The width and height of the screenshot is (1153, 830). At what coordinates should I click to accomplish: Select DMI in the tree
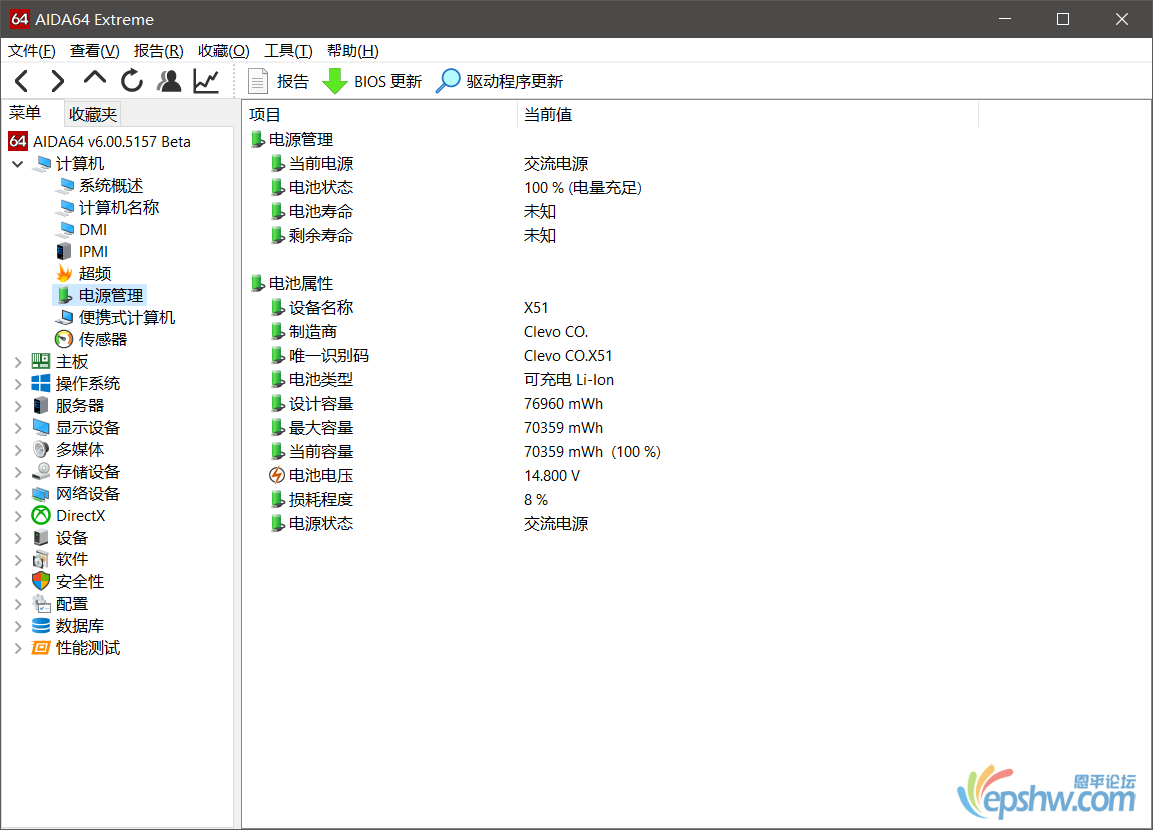coord(93,229)
